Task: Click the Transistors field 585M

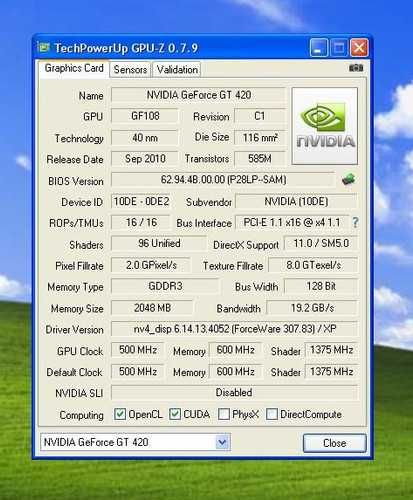Action: 260,159
